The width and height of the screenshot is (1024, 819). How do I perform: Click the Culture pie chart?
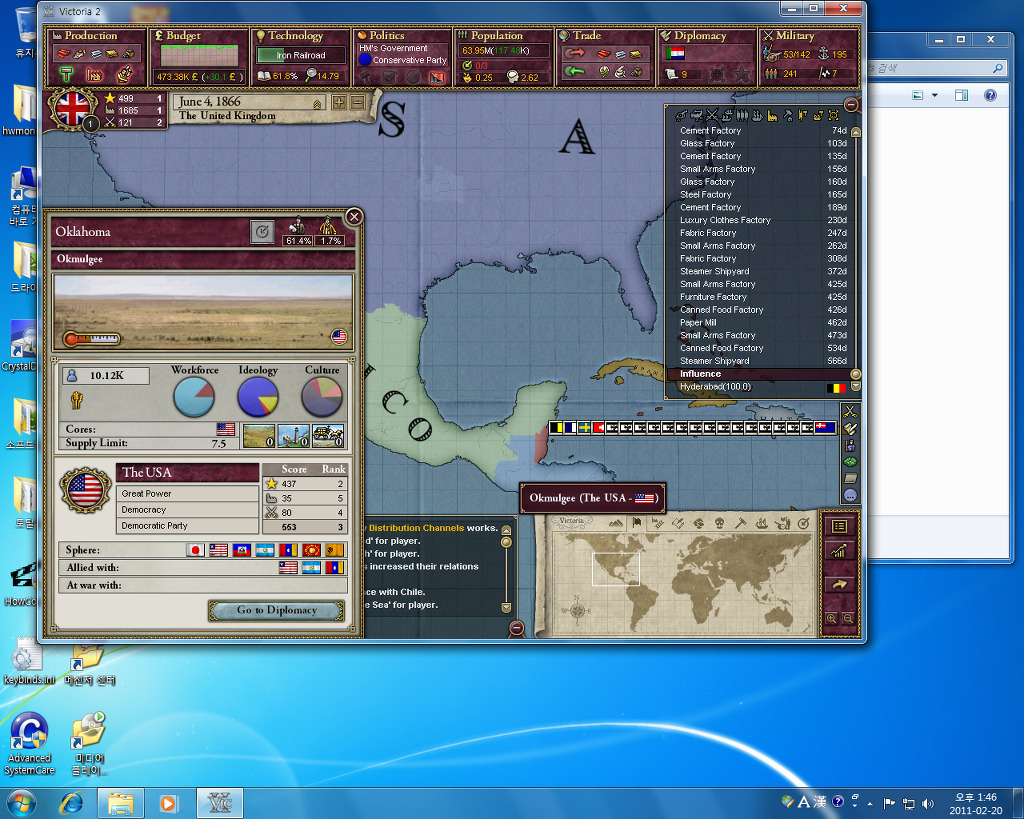(321, 396)
